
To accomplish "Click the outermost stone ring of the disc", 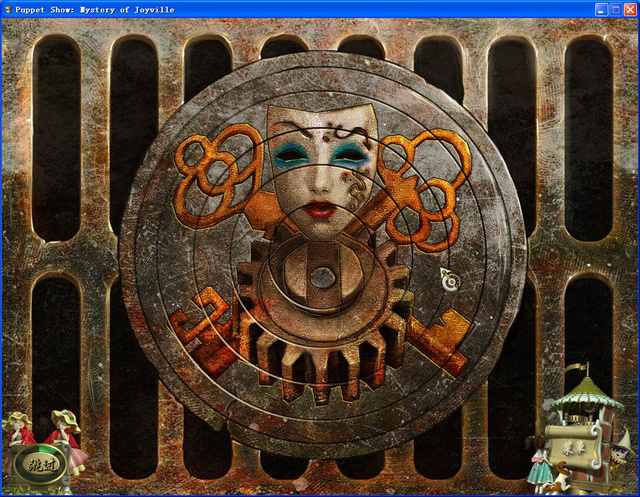I will (506, 253).
